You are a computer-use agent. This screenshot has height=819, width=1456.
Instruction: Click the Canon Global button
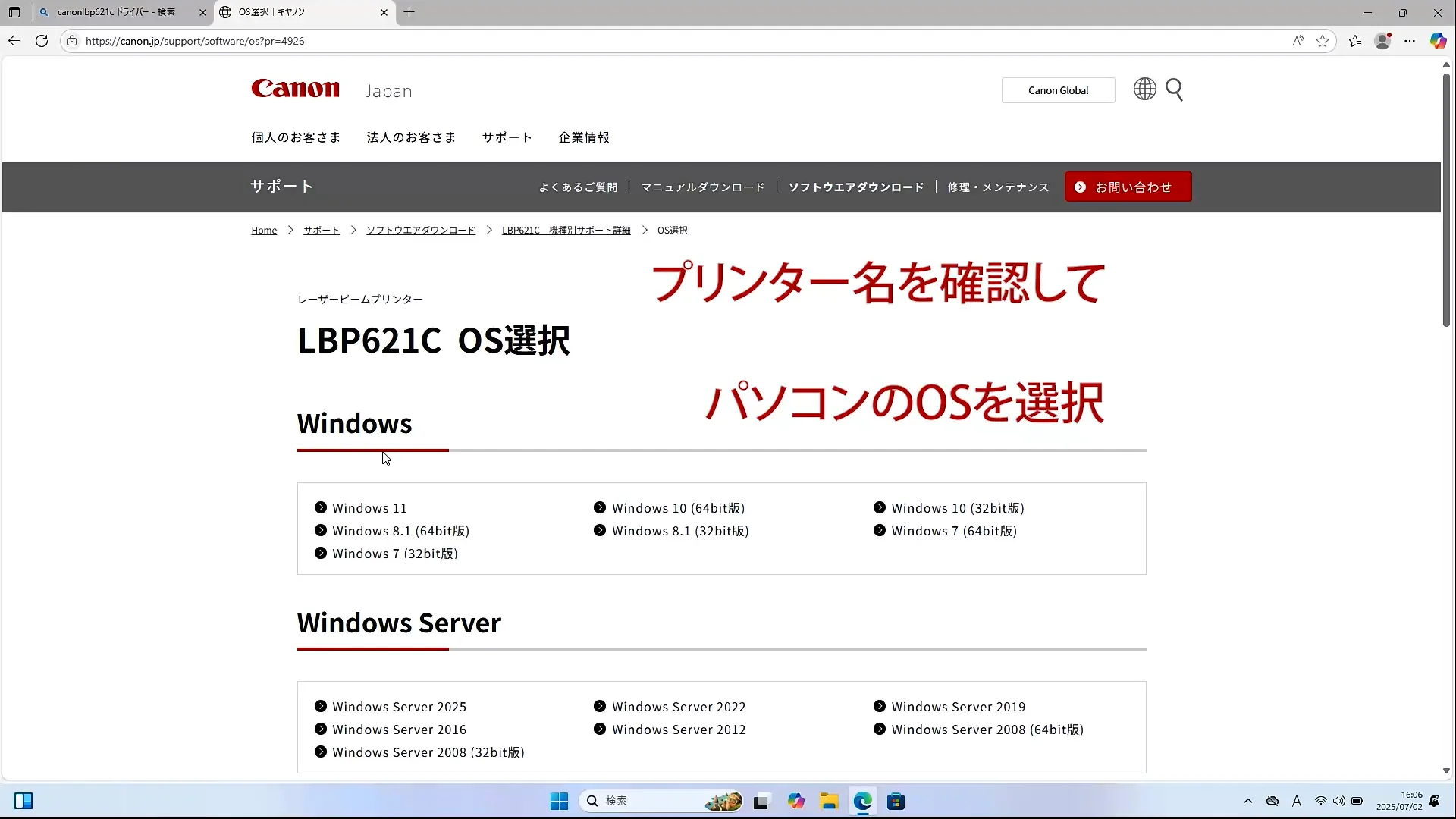tap(1058, 90)
